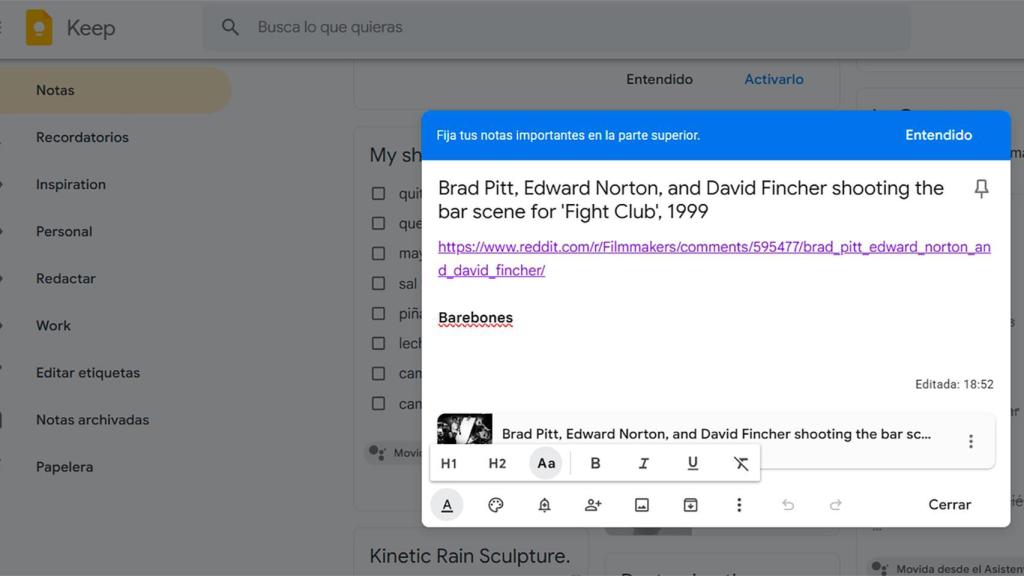The width and height of the screenshot is (1024, 576).
Task: Tick the checkbox next to 'sal'
Action: [380, 283]
